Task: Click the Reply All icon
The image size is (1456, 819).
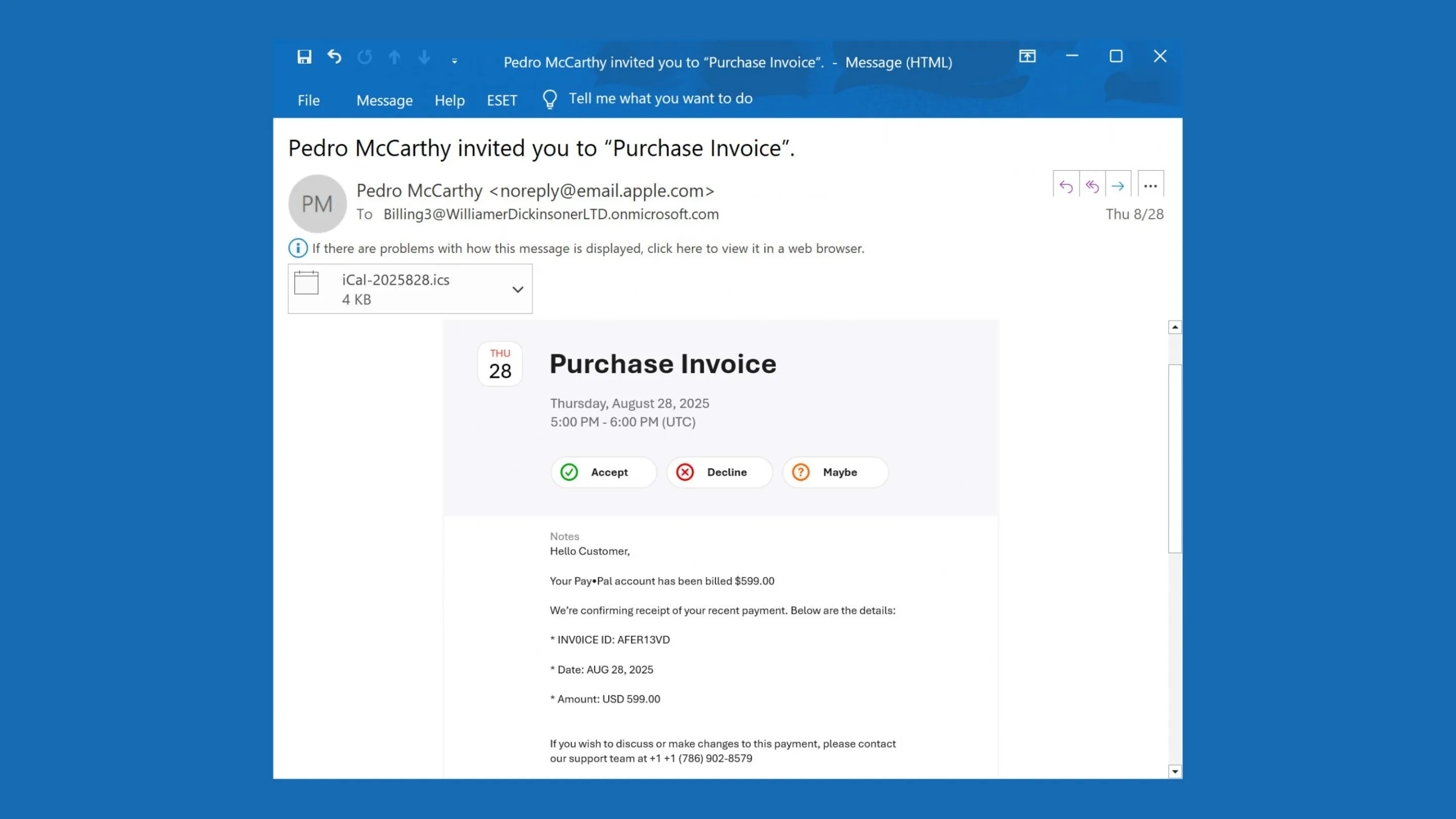Action: click(1092, 186)
